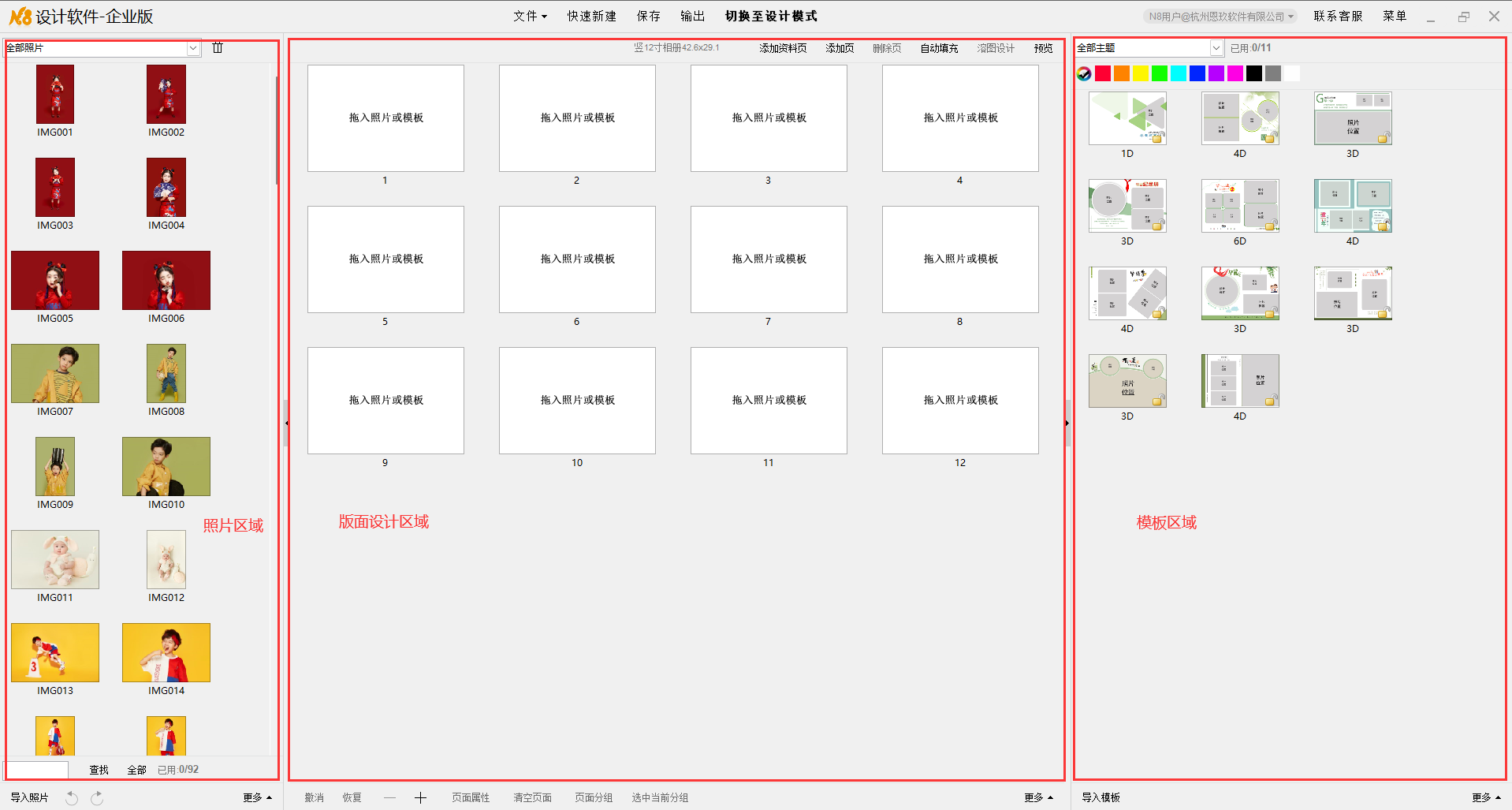Select the 1D template thumbnail
This screenshot has height=810, width=1512.
1127,118
